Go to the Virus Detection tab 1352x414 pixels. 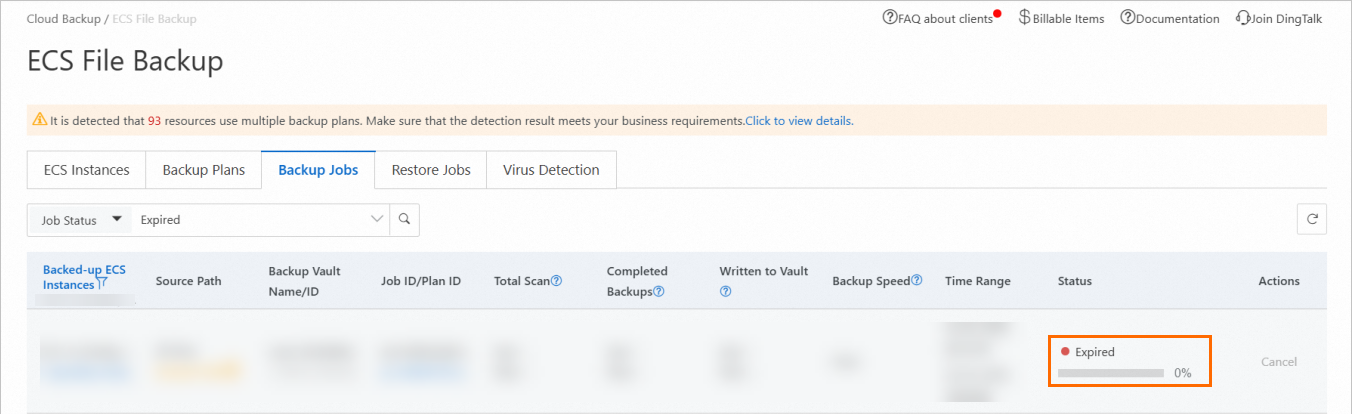point(551,170)
